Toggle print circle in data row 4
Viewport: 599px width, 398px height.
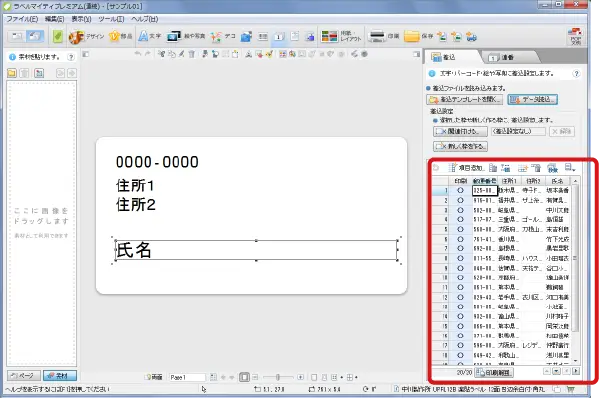pos(460,219)
